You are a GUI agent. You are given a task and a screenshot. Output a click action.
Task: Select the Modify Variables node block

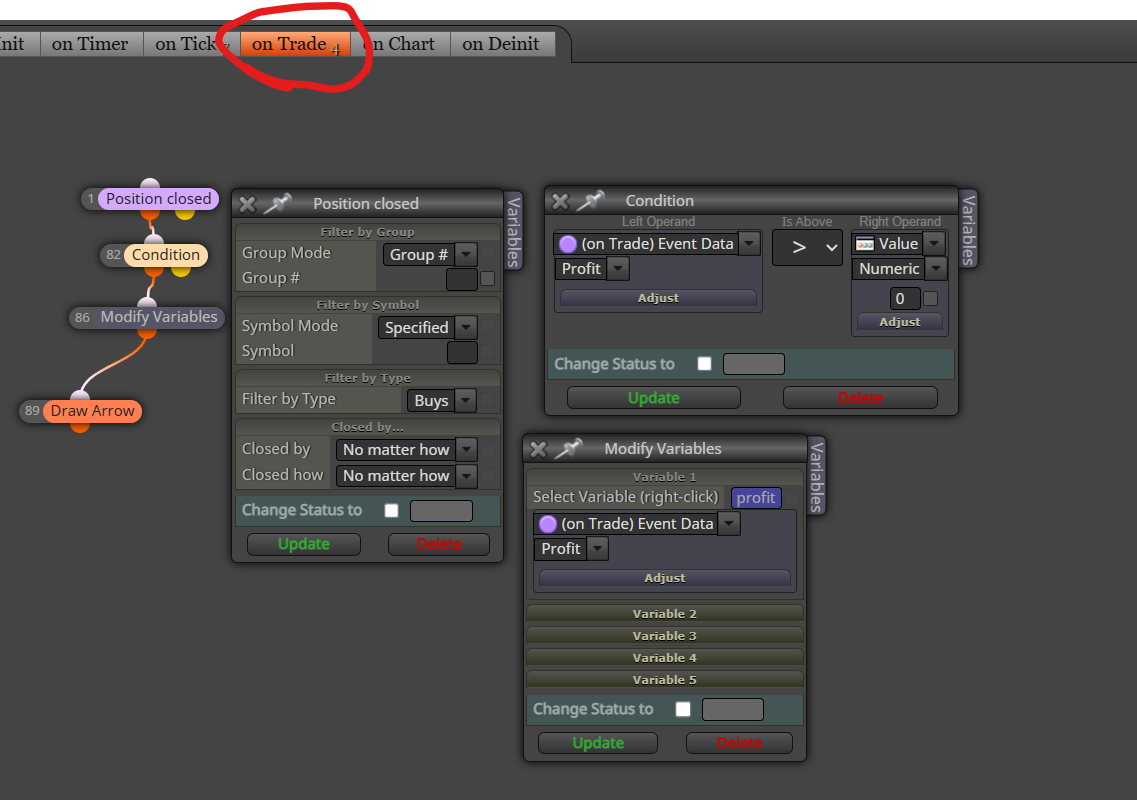[159, 317]
